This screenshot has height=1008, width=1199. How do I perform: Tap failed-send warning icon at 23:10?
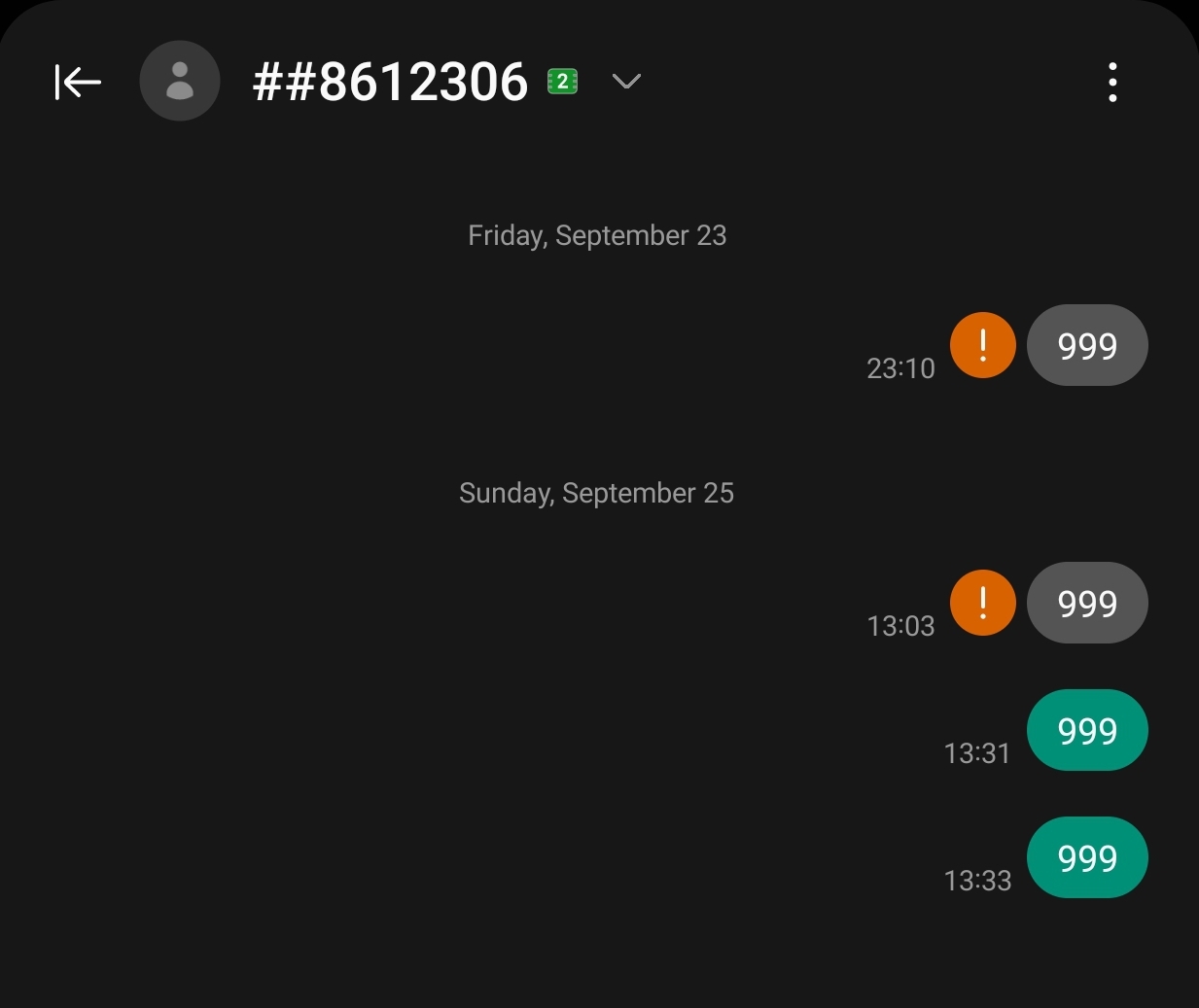coord(983,345)
